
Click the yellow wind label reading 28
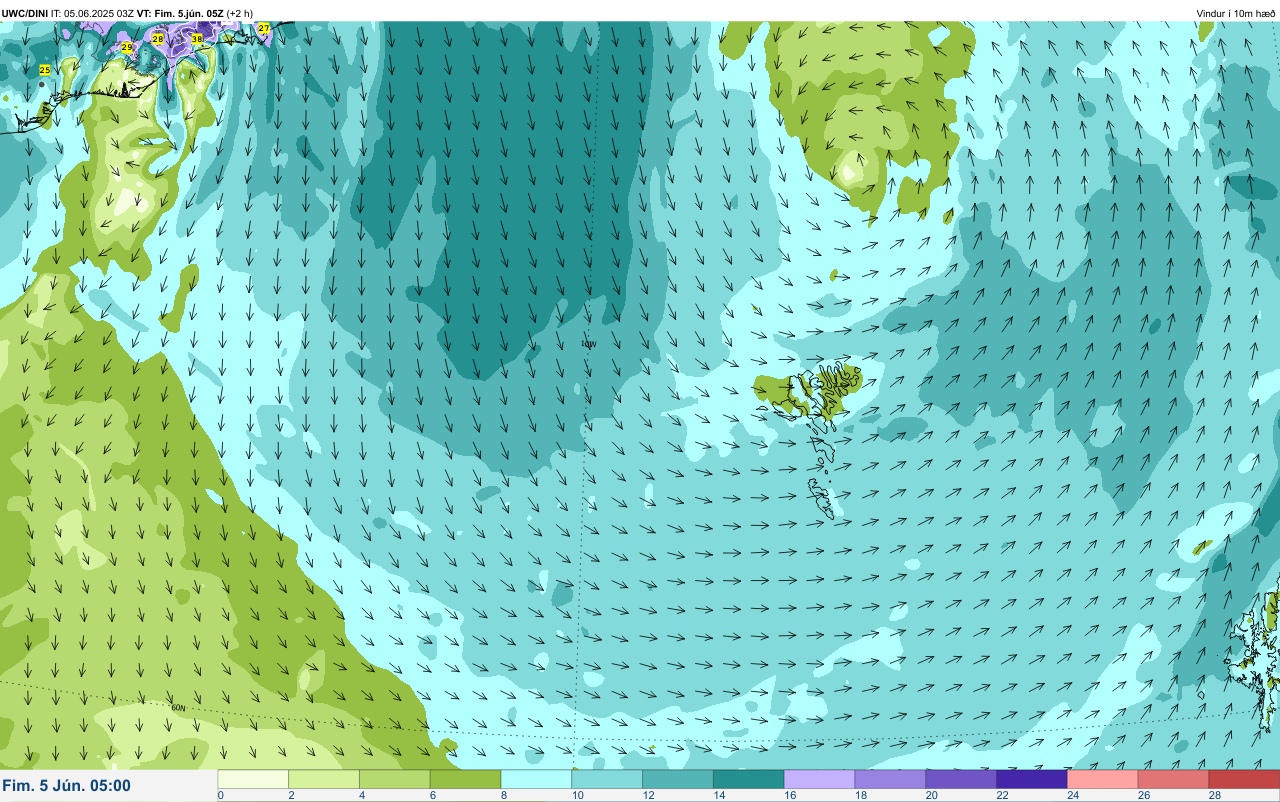158,38
